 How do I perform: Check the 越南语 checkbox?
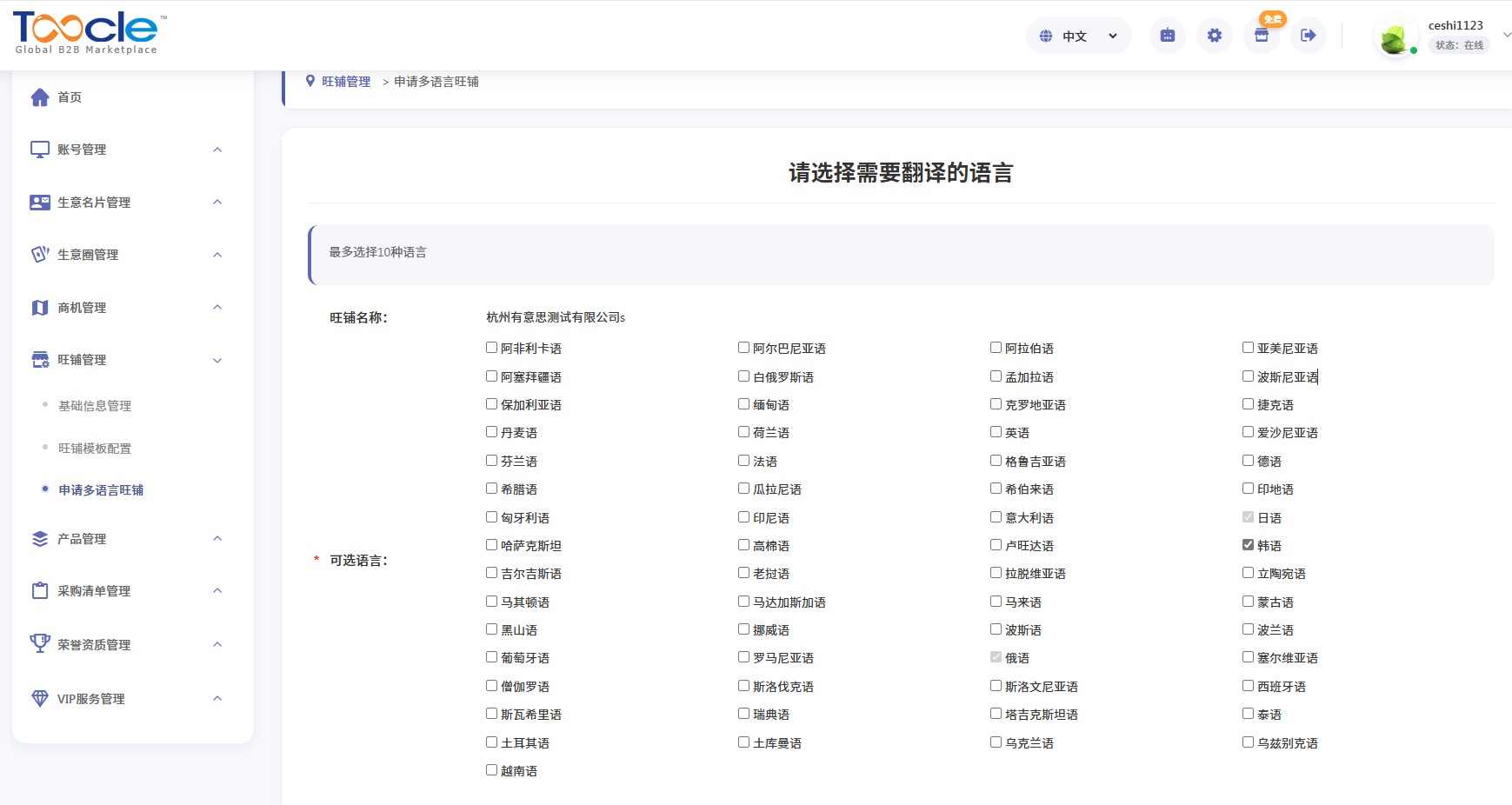[x=491, y=770]
